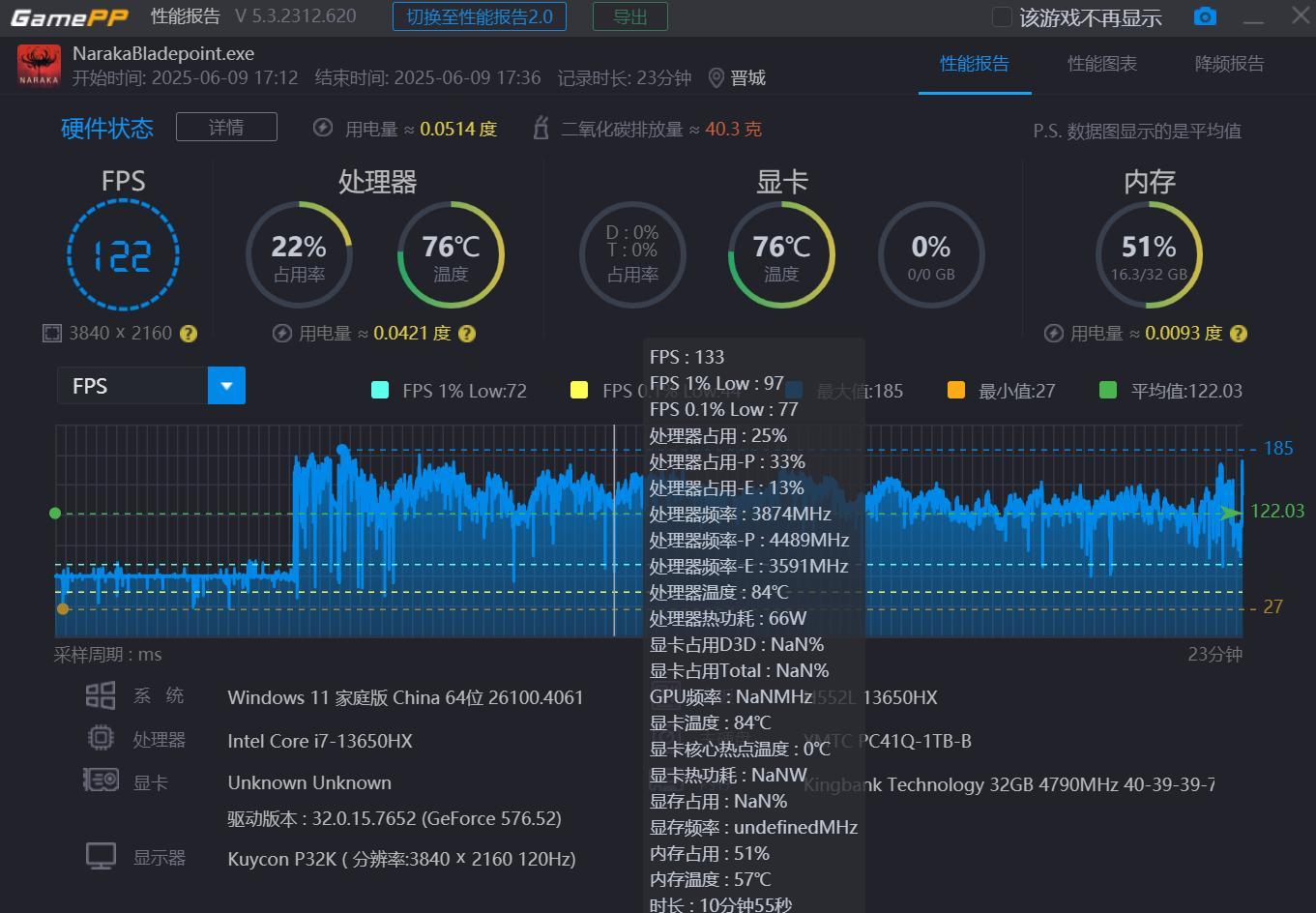The width and height of the screenshot is (1316, 913).
Task: Switch to the 性能图表 tab
Action: 1102,64
